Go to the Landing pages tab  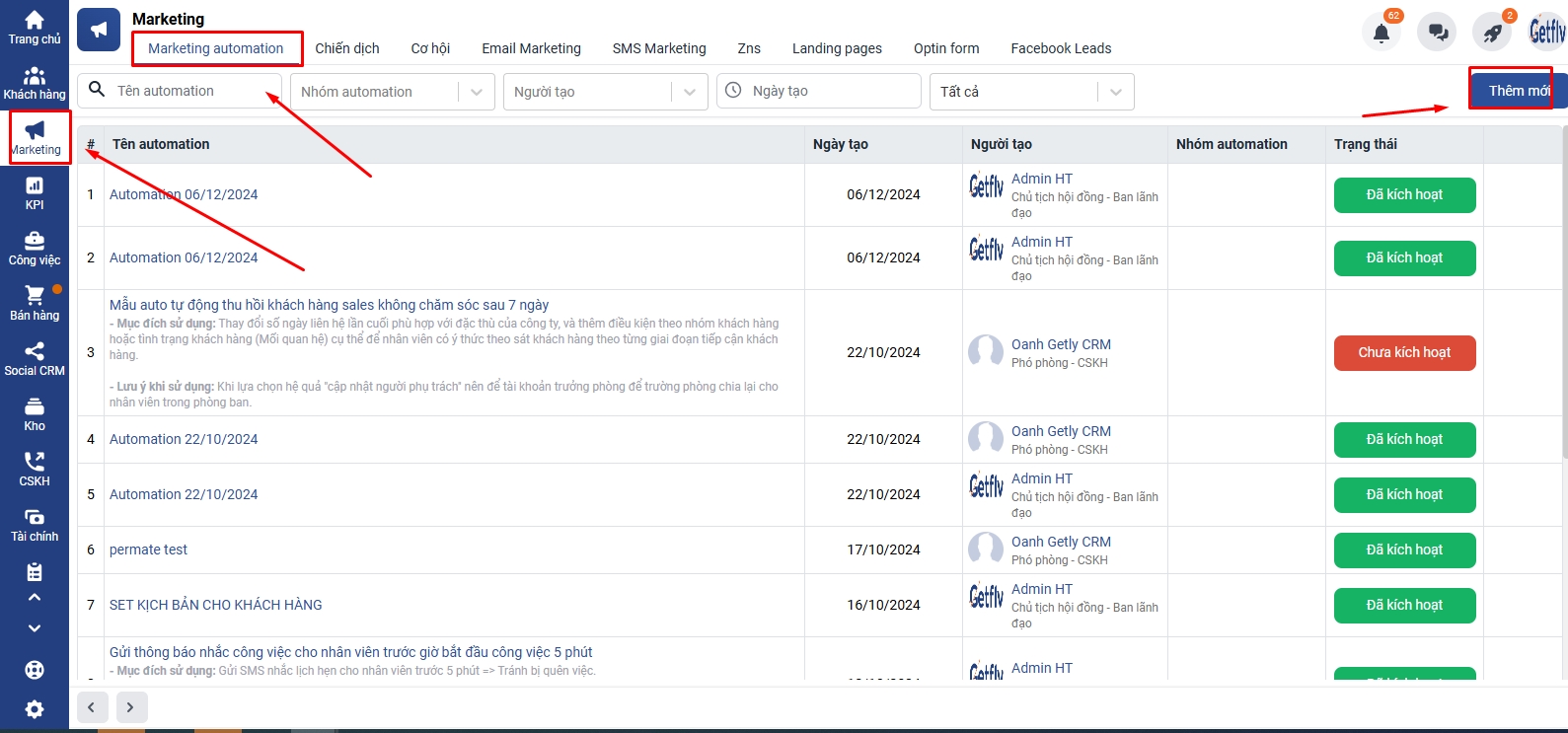(x=837, y=48)
